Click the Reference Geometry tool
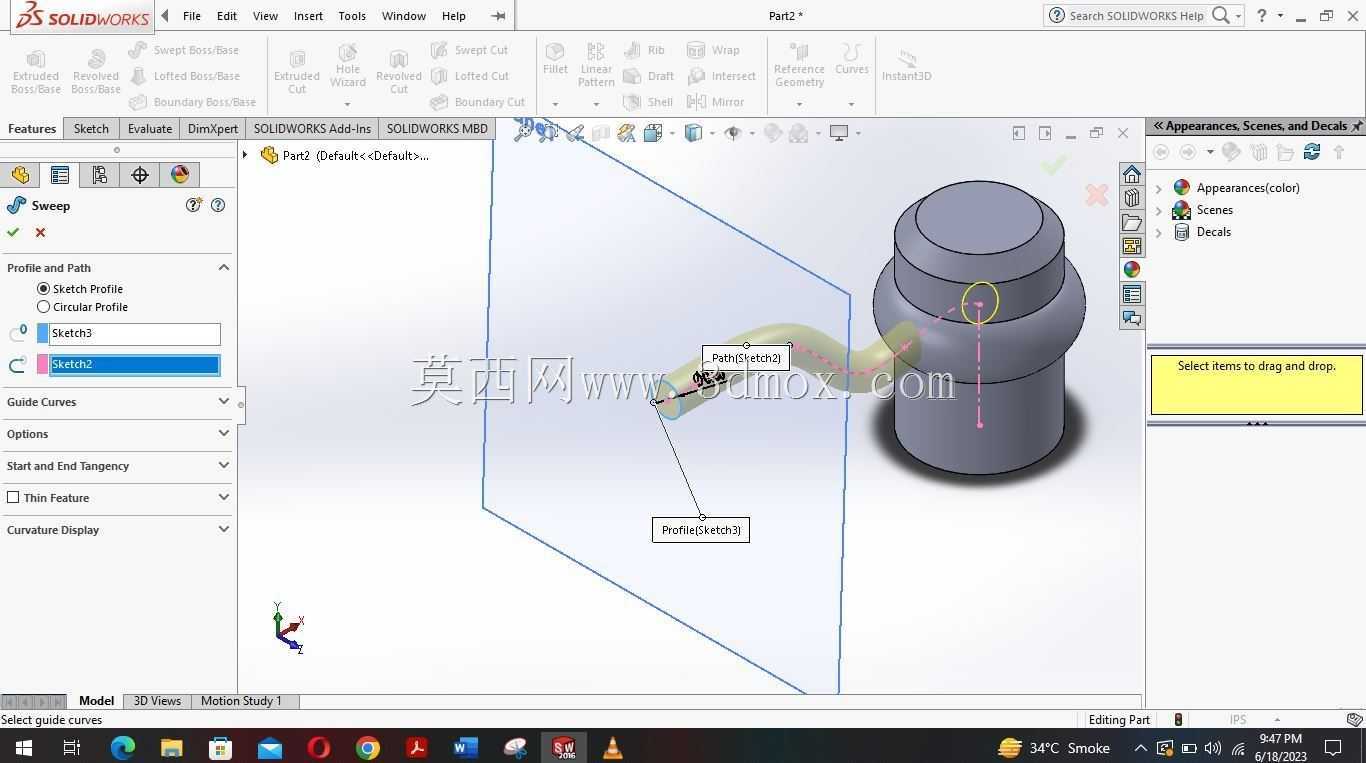Viewport: 1366px width, 763px height. point(799,64)
